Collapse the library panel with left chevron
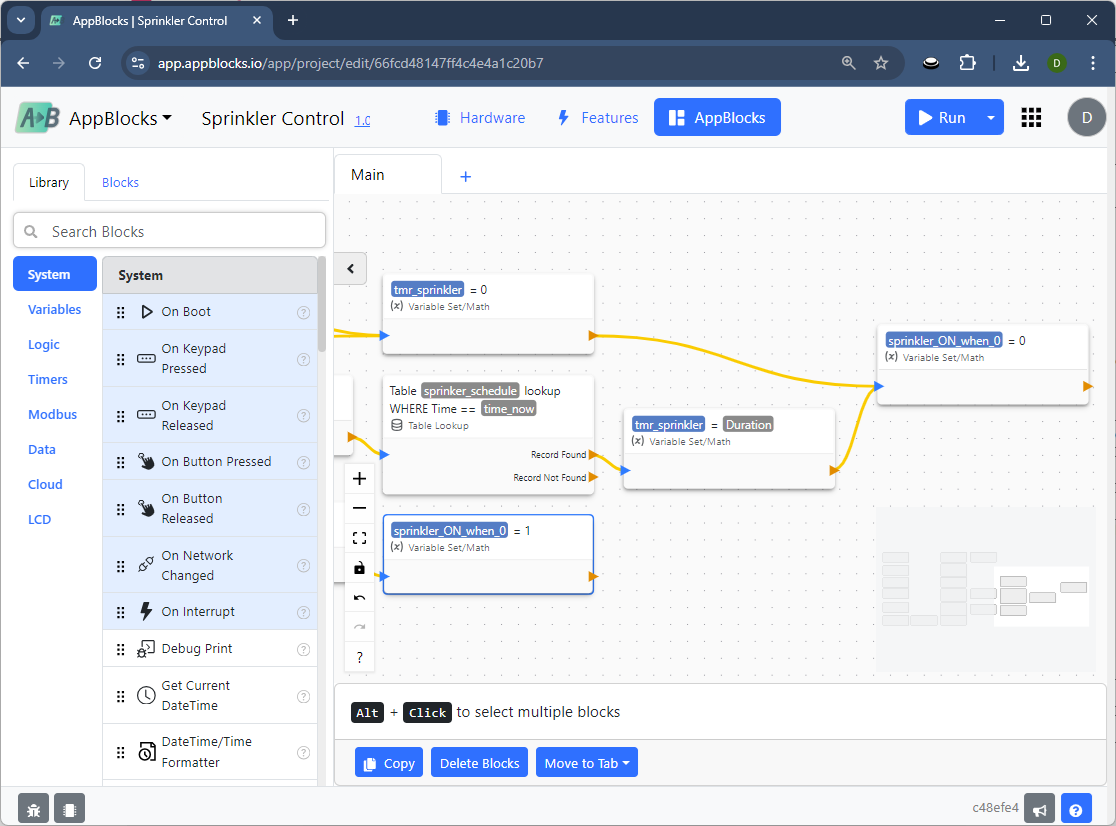1116x826 pixels. [x=351, y=268]
